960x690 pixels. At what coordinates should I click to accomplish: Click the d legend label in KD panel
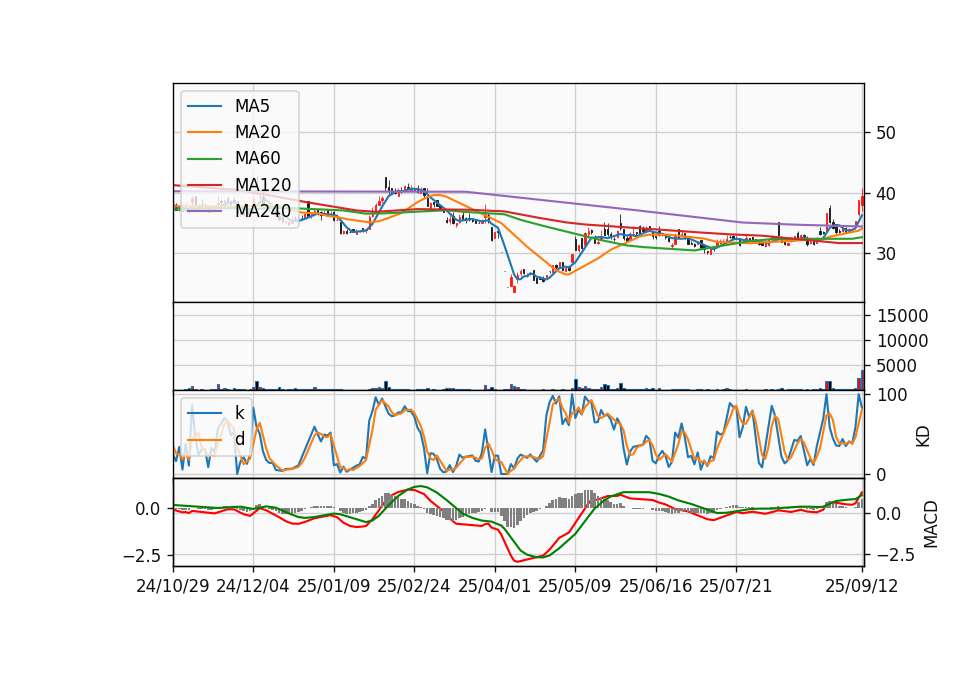[x=240, y=439]
